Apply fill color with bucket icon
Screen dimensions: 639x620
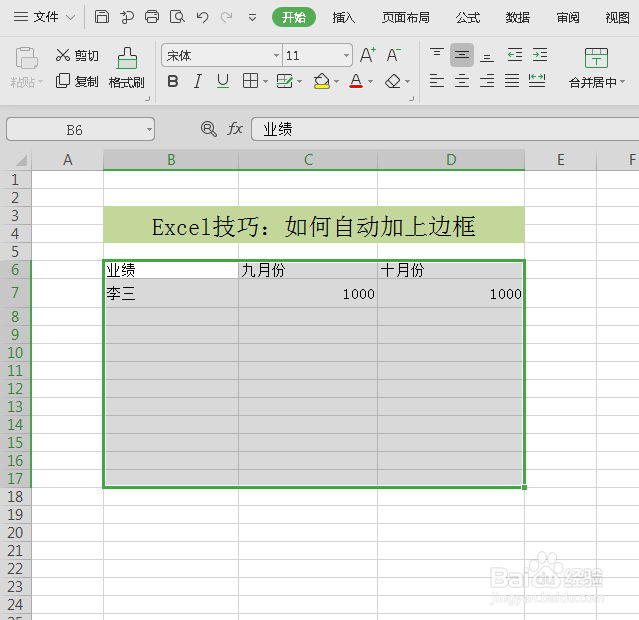(322, 81)
